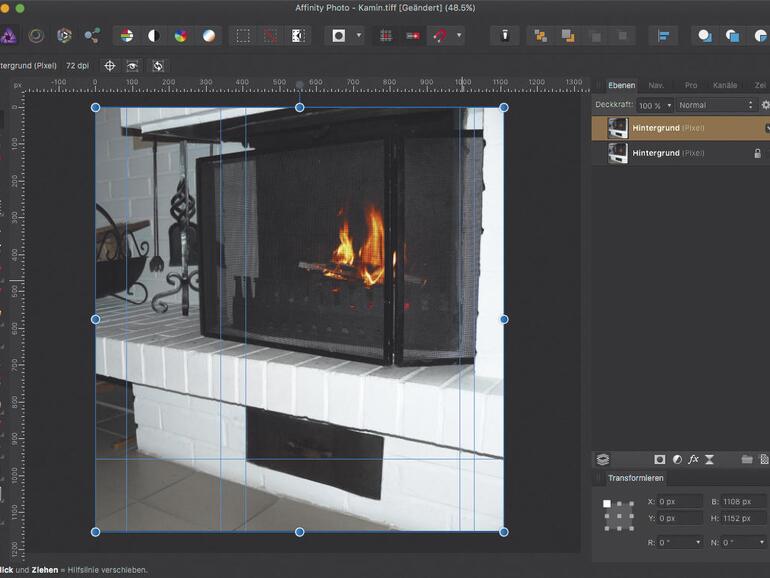Click the live filter hourglass icon

709,459
